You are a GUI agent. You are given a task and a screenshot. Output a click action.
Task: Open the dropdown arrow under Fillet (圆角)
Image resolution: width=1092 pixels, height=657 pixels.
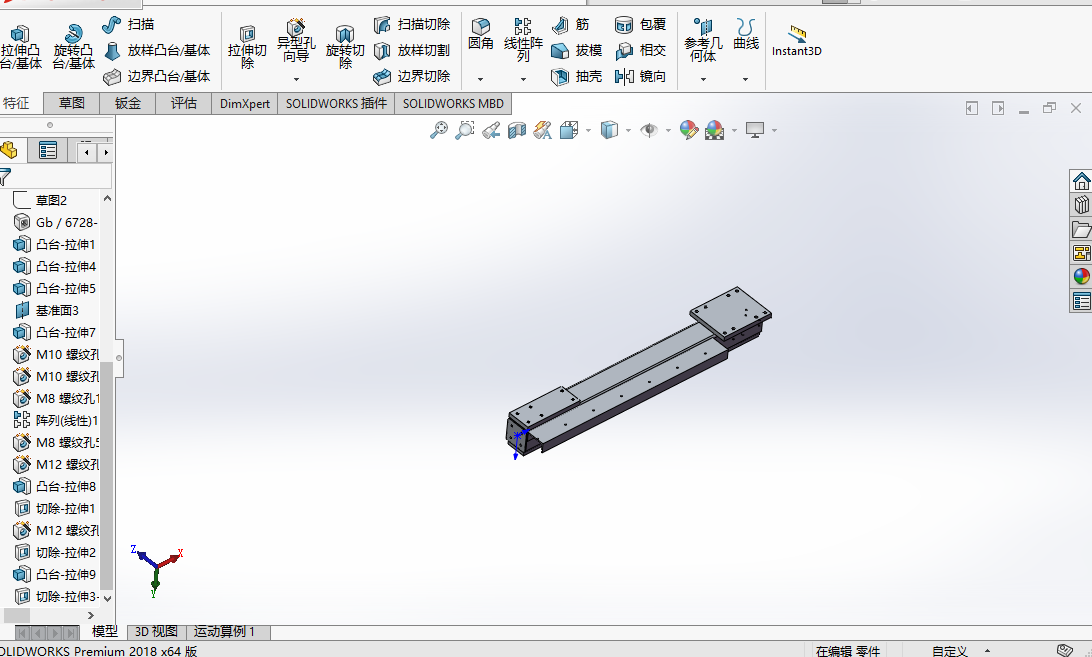tap(481, 79)
